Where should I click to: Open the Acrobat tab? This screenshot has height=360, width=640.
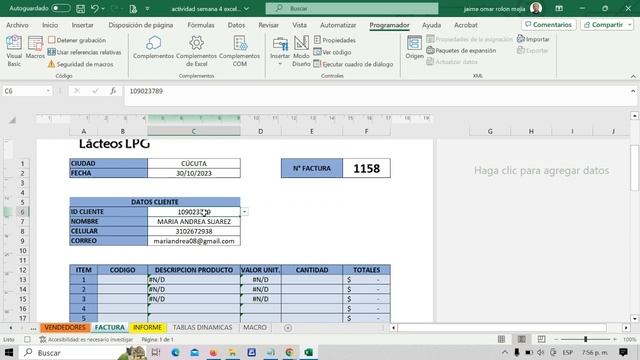466,25
